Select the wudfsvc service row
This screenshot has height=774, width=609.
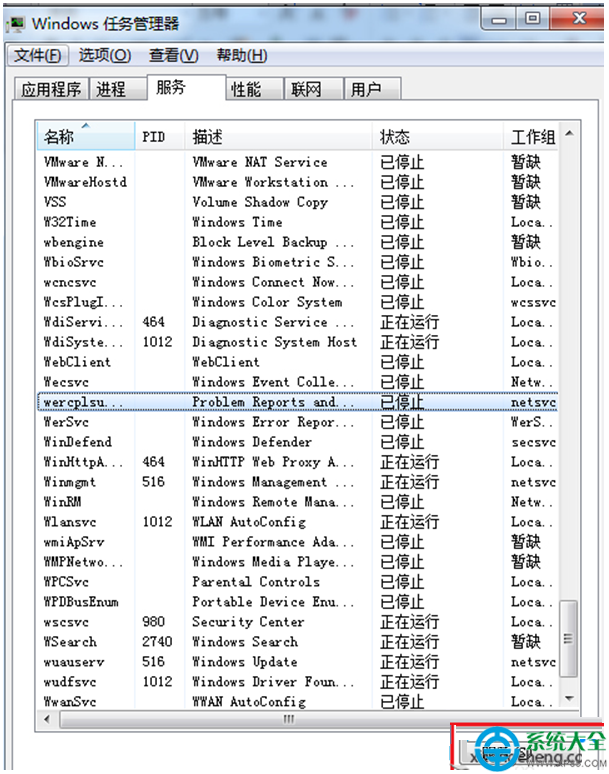[x=298, y=682]
